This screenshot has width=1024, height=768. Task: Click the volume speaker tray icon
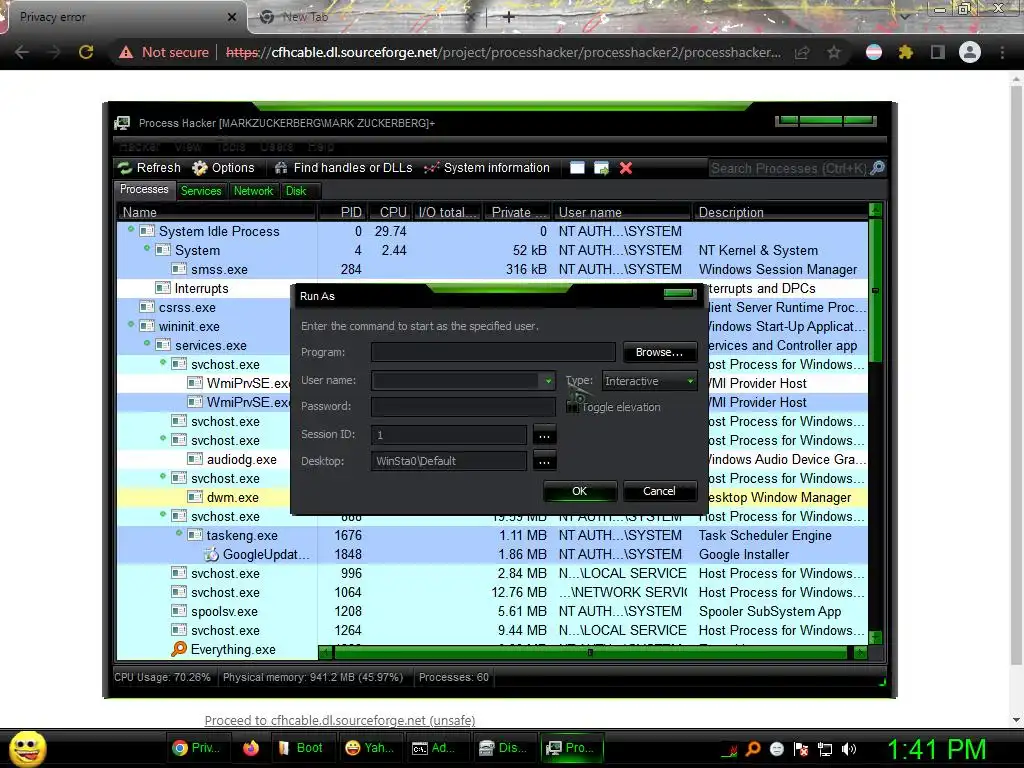tap(849, 749)
